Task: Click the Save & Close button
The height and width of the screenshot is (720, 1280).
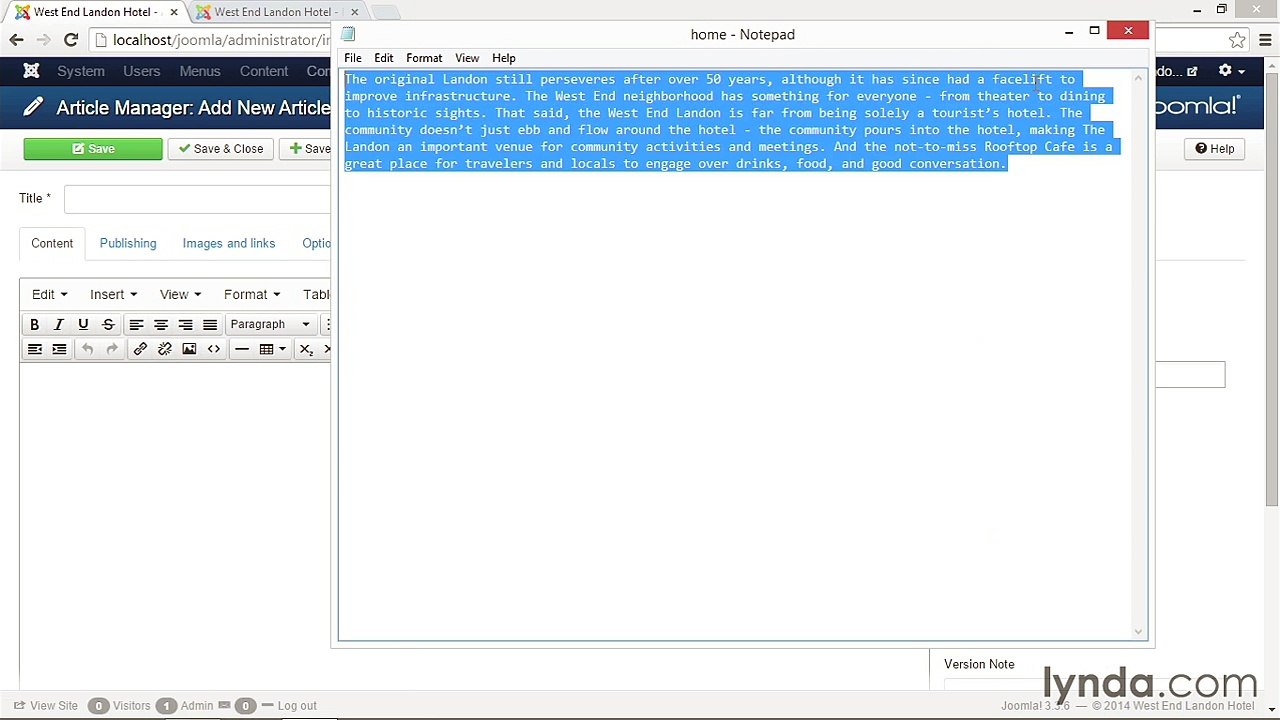Action: [x=221, y=149]
